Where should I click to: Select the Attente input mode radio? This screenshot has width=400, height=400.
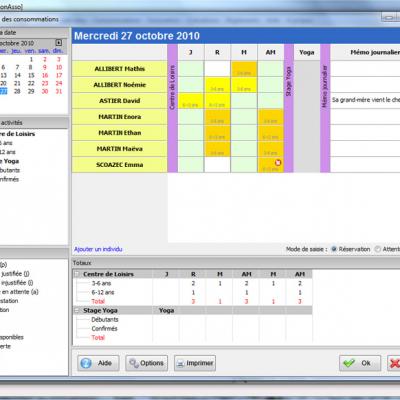click(378, 249)
